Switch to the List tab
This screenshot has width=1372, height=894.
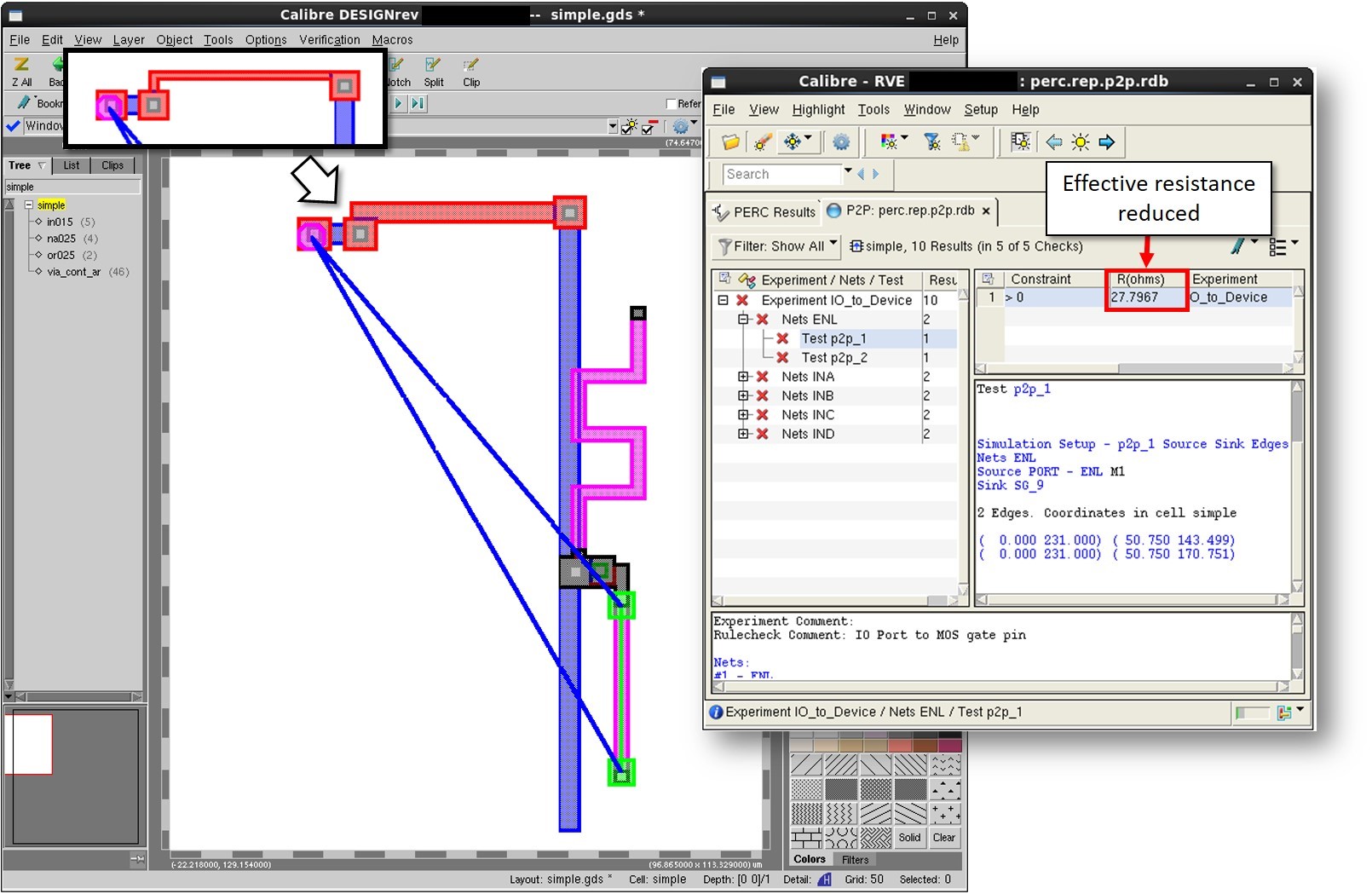[x=72, y=165]
